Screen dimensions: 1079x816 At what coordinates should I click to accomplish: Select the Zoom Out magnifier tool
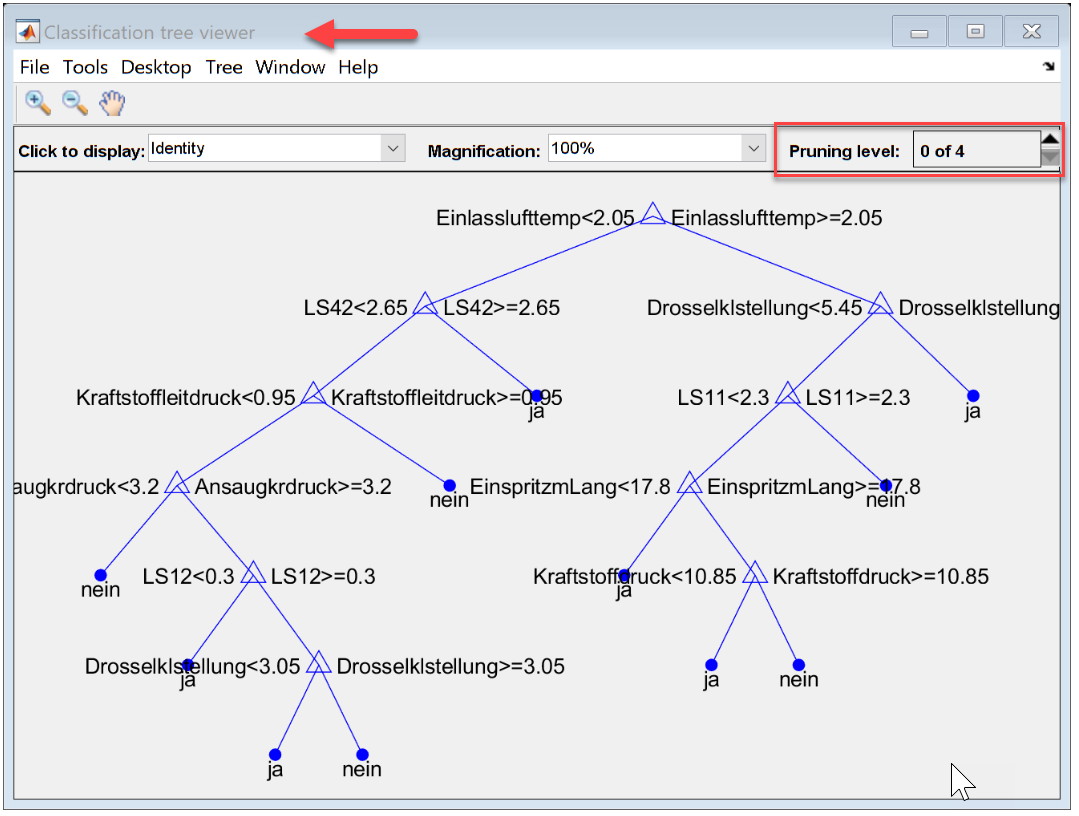pyautogui.click(x=75, y=103)
